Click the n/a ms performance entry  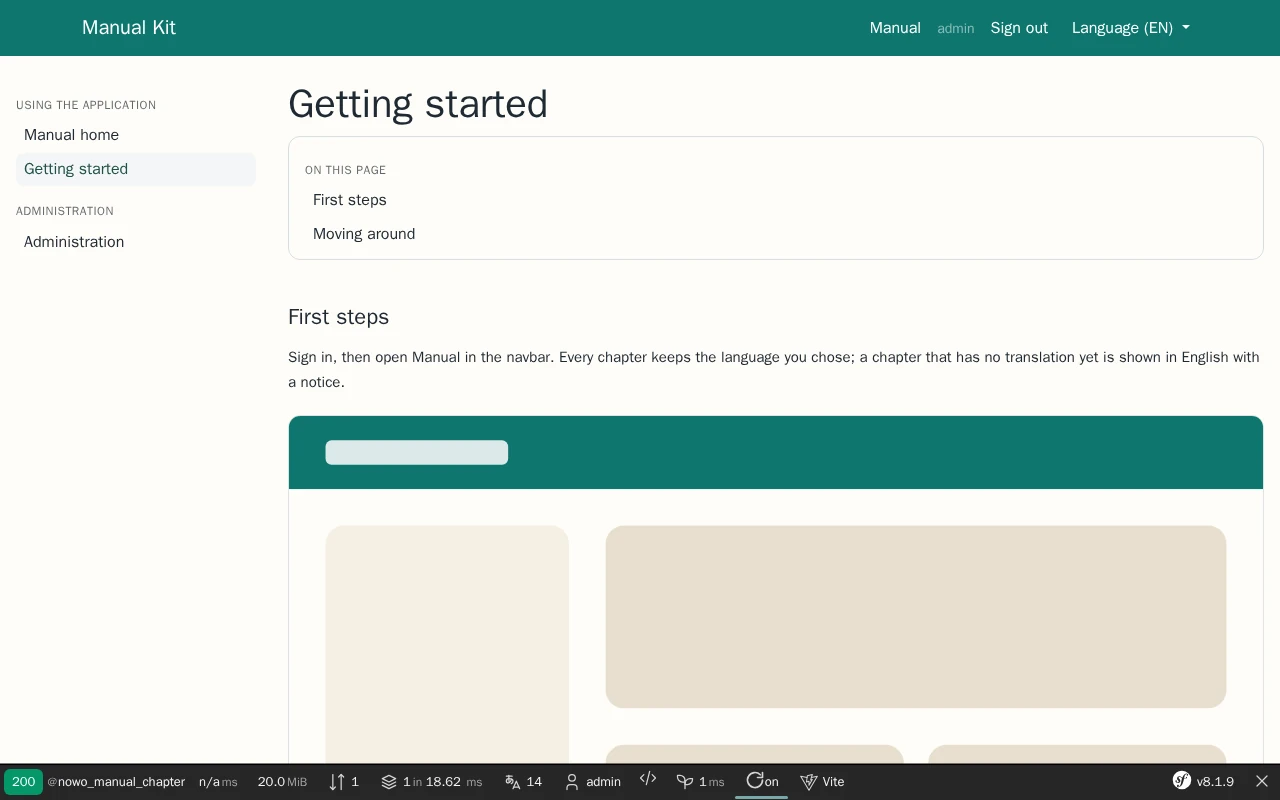(218, 782)
